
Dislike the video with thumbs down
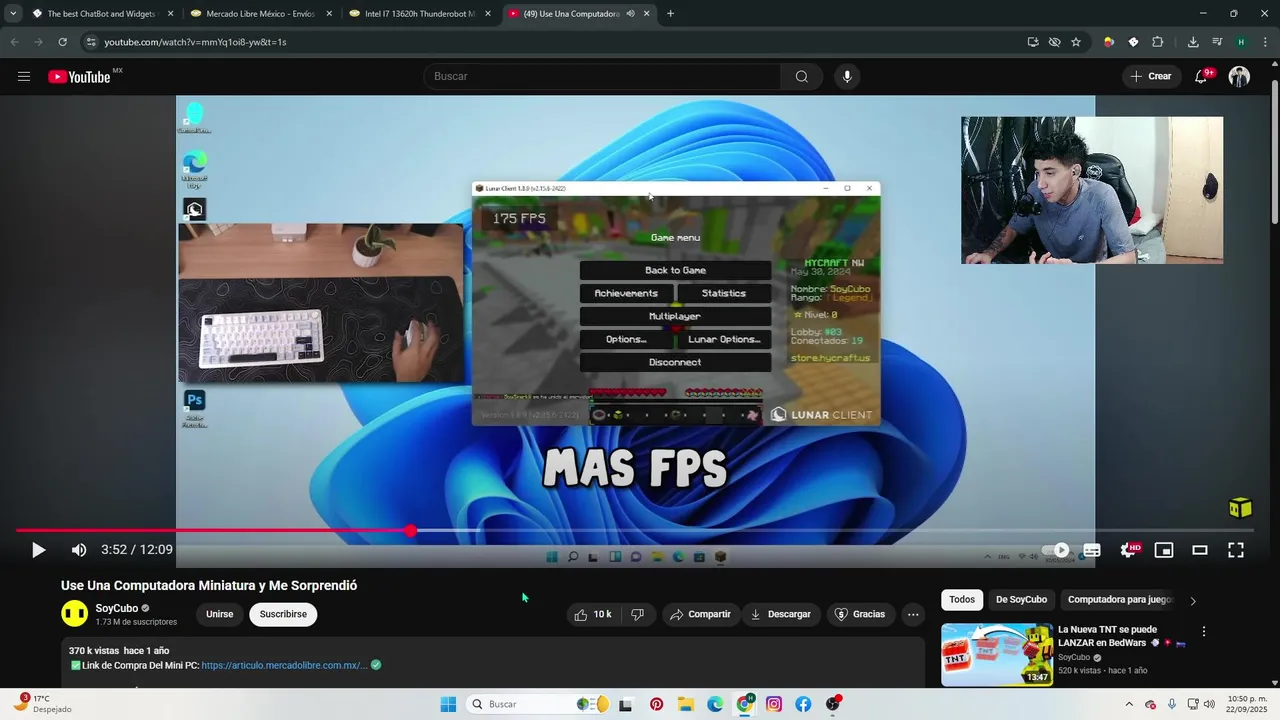(637, 614)
